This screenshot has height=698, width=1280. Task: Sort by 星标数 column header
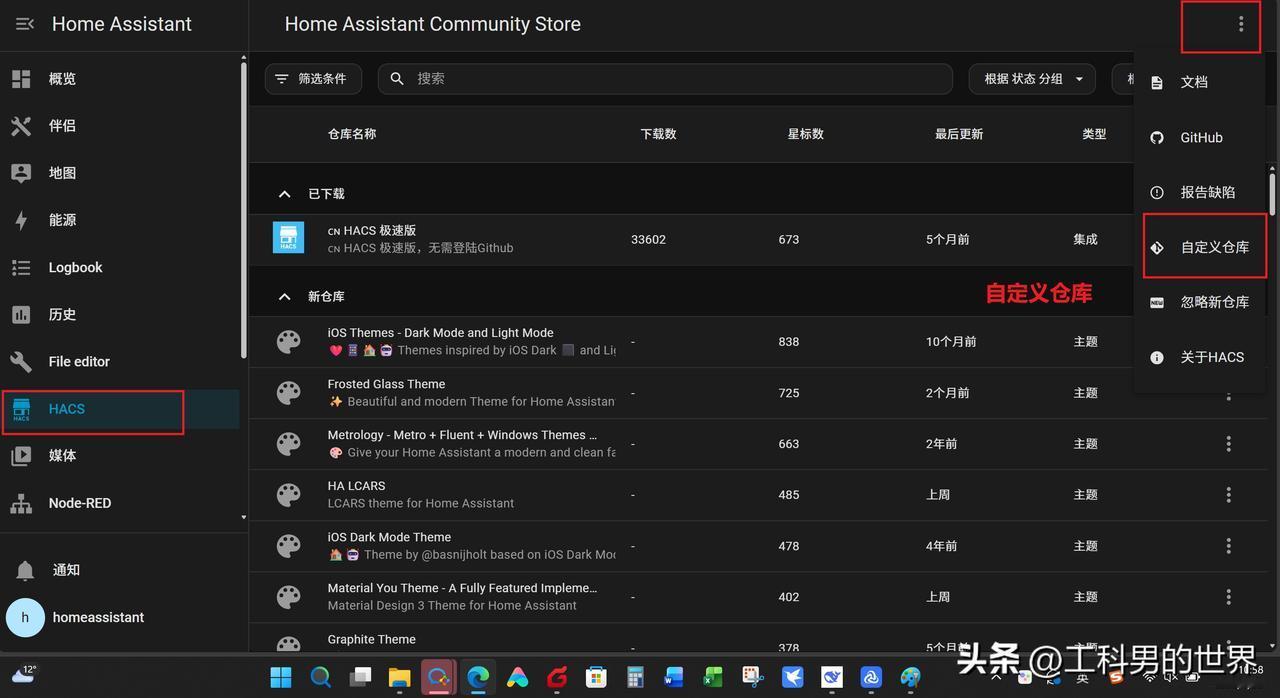806,134
